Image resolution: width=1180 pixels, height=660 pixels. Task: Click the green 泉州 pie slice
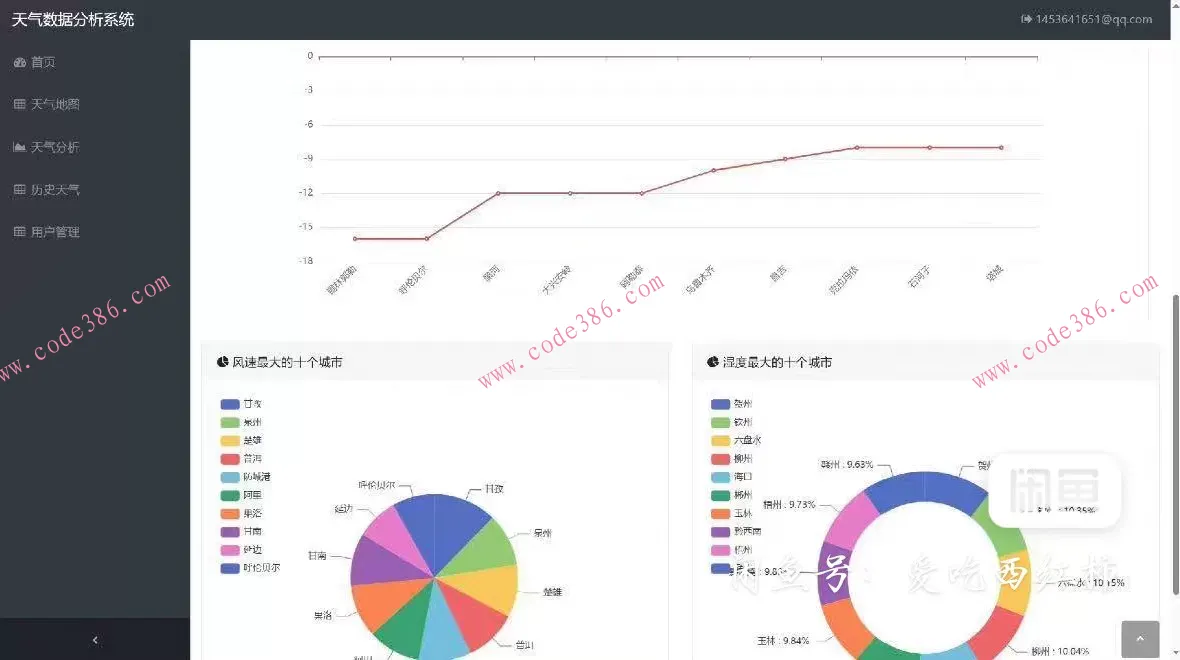[x=483, y=547]
